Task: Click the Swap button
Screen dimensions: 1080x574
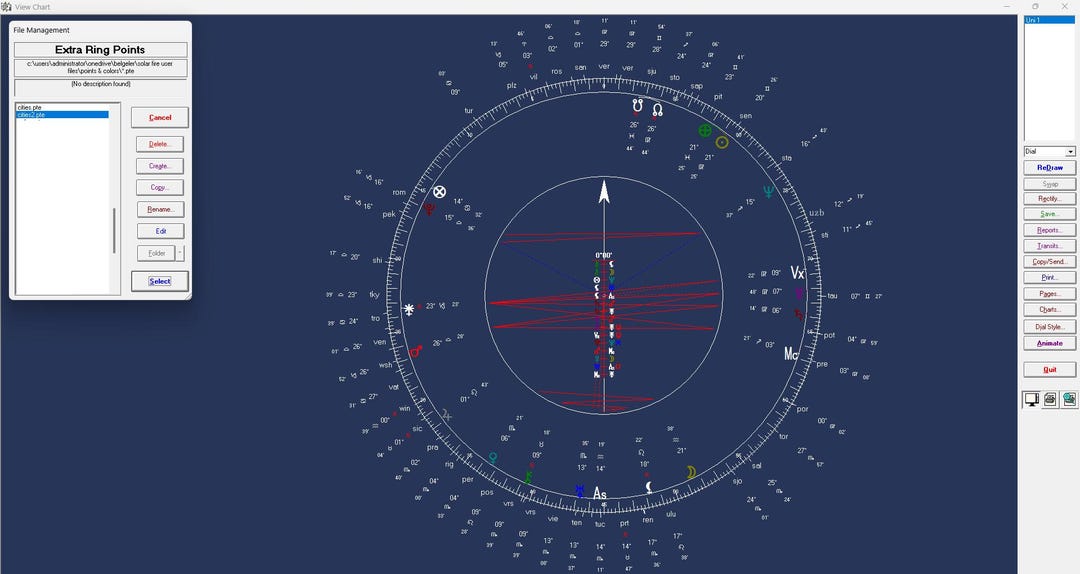Action: point(1050,184)
